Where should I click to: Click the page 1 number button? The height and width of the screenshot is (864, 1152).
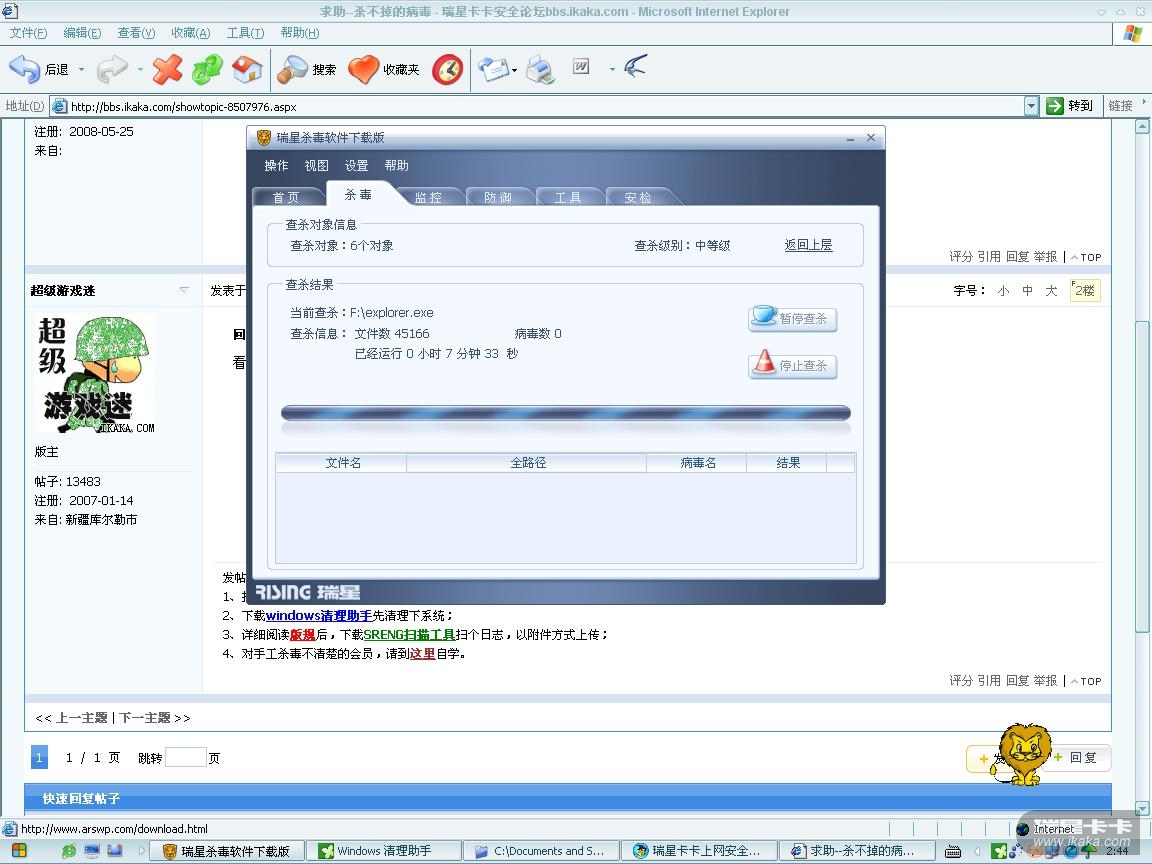pyautogui.click(x=39, y=757)
